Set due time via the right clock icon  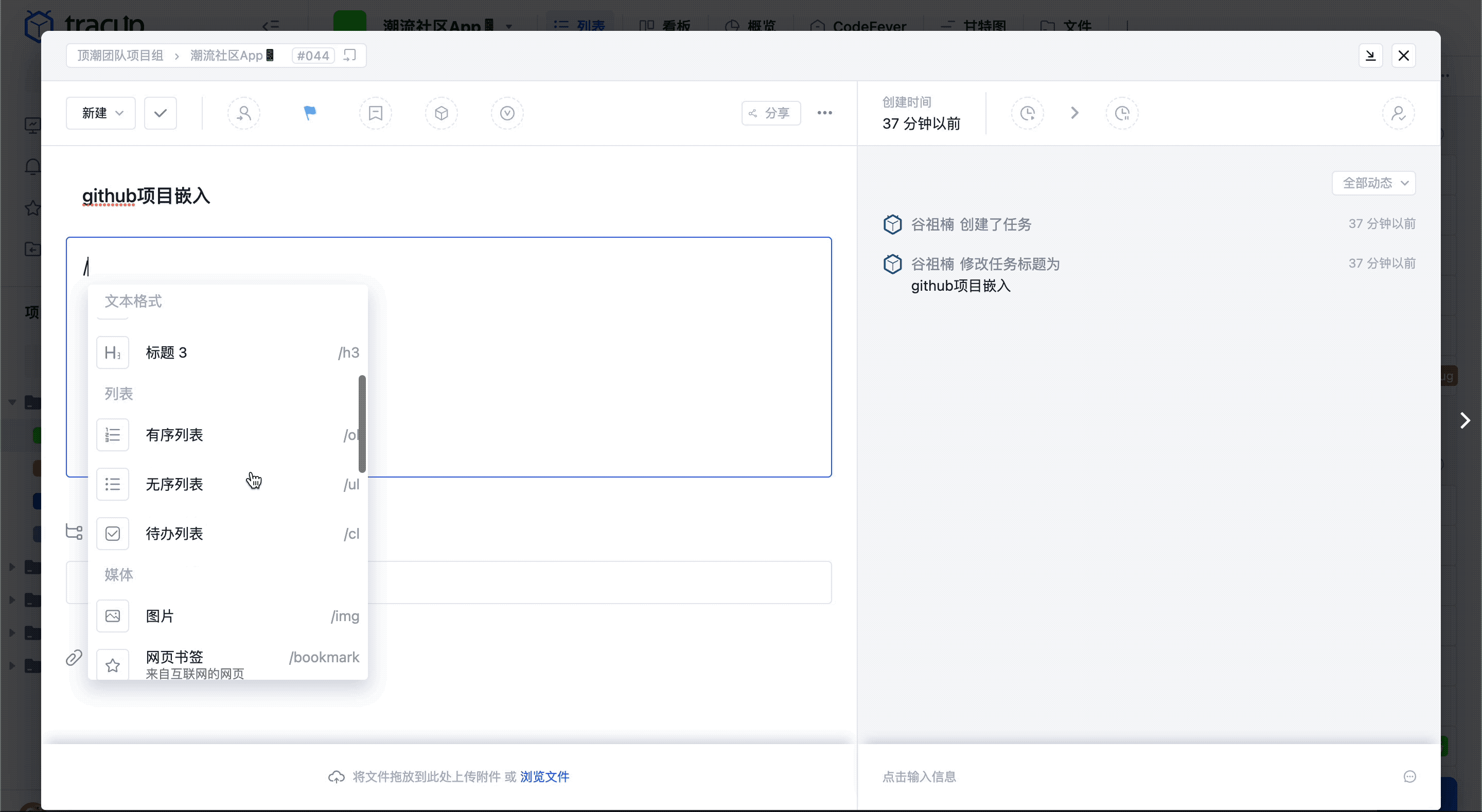click(x=1122, y=113)
